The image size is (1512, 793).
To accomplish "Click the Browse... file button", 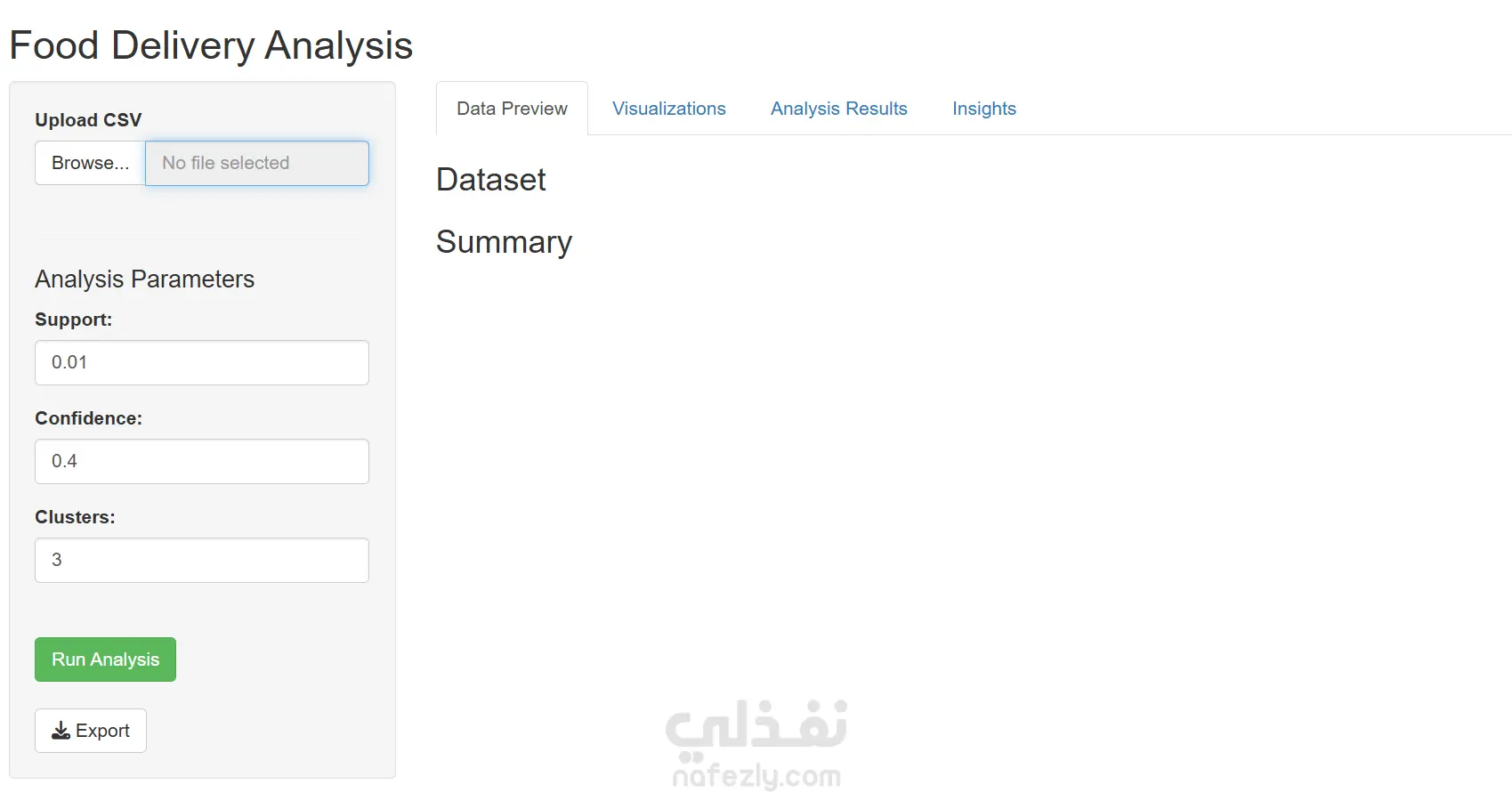I will [90, 164].
